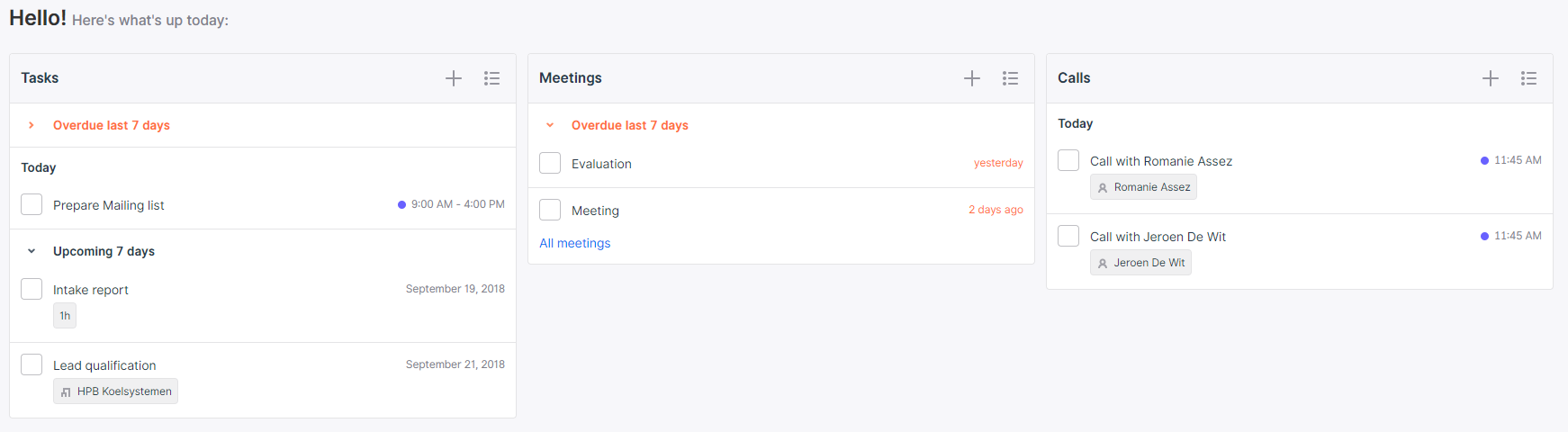This screenshot has width=1568, height=432.
Task: Click the Romanie Assez contact tag
Action: [1143, 187]
